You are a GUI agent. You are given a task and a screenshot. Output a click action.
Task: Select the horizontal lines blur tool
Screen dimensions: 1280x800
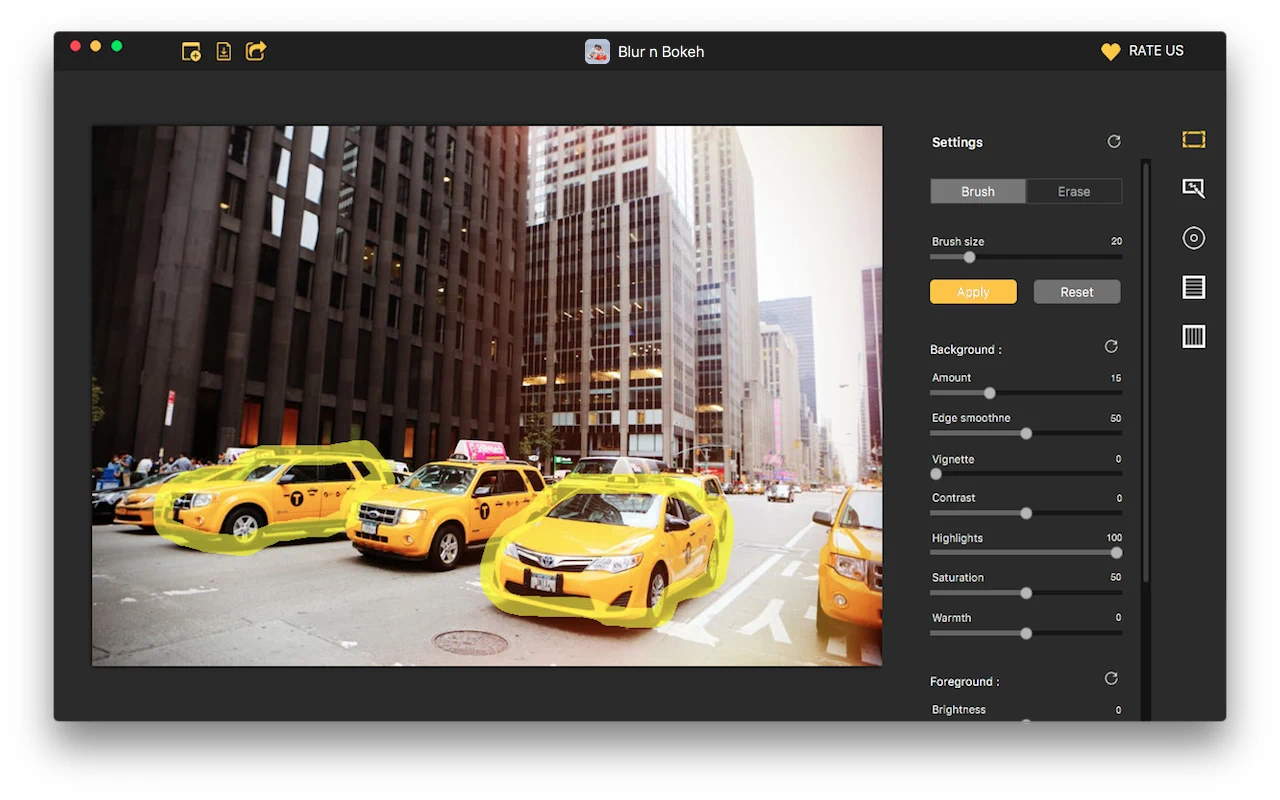point(1193,288)
